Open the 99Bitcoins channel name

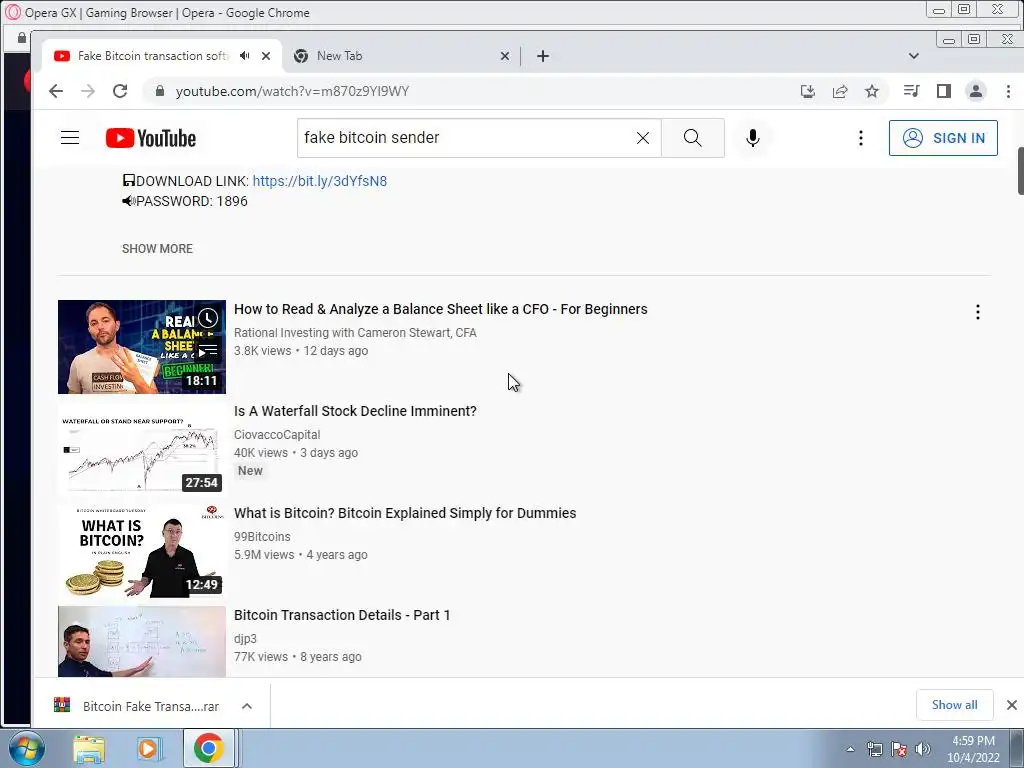point(262,537)
